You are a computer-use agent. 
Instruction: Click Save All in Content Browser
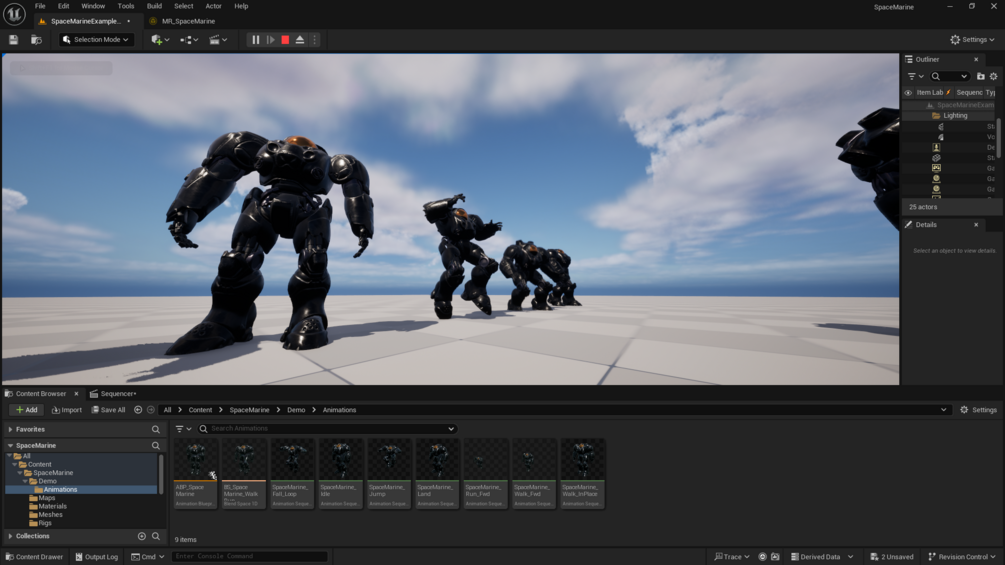pyautogui.click(x=108, y=410)
